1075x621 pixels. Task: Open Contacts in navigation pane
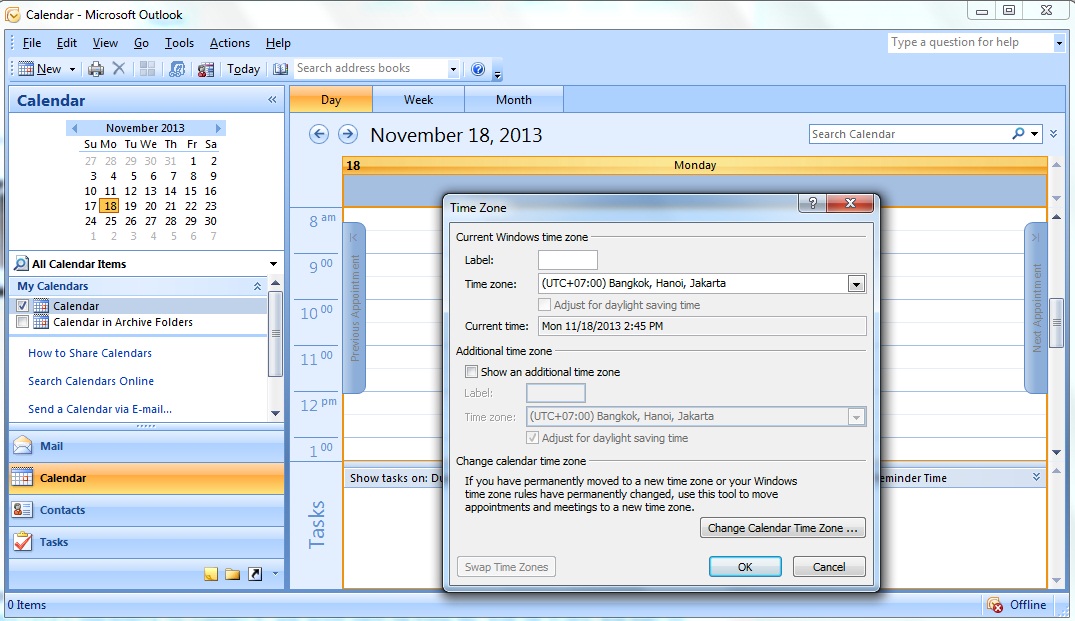(x=147, y=510)
